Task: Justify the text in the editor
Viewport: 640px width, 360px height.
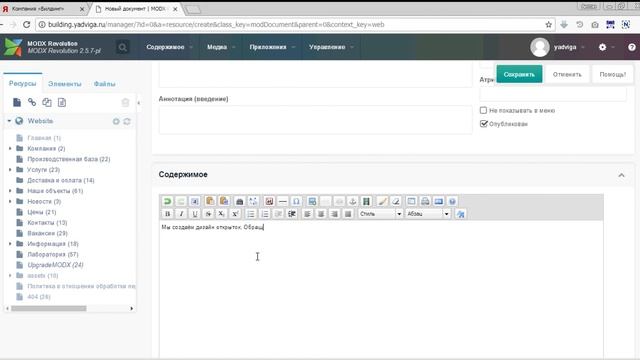Action: [x=348, y=214]
